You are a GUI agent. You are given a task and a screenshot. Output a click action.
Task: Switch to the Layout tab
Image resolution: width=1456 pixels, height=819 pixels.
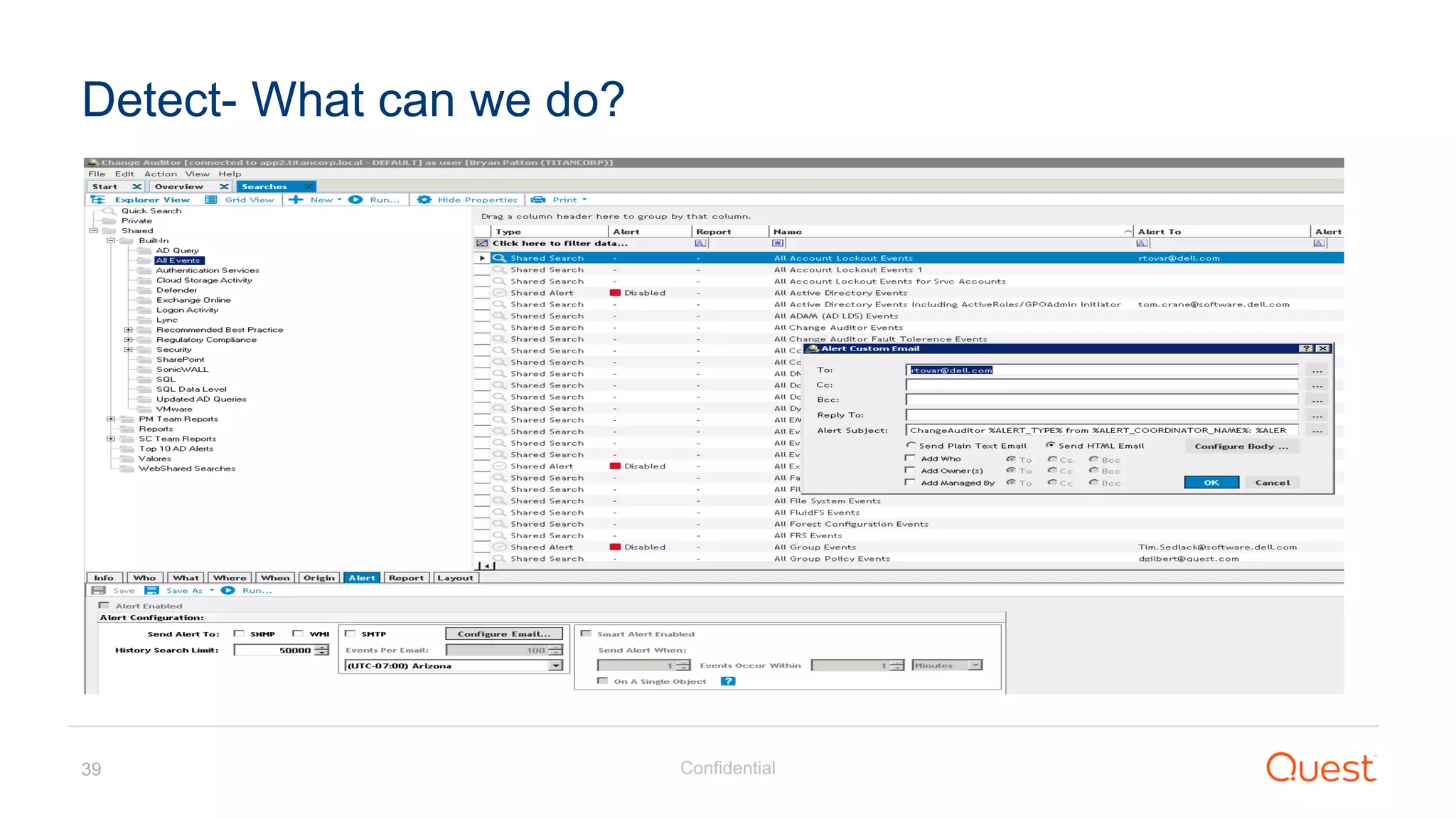[x=455, y=578]
